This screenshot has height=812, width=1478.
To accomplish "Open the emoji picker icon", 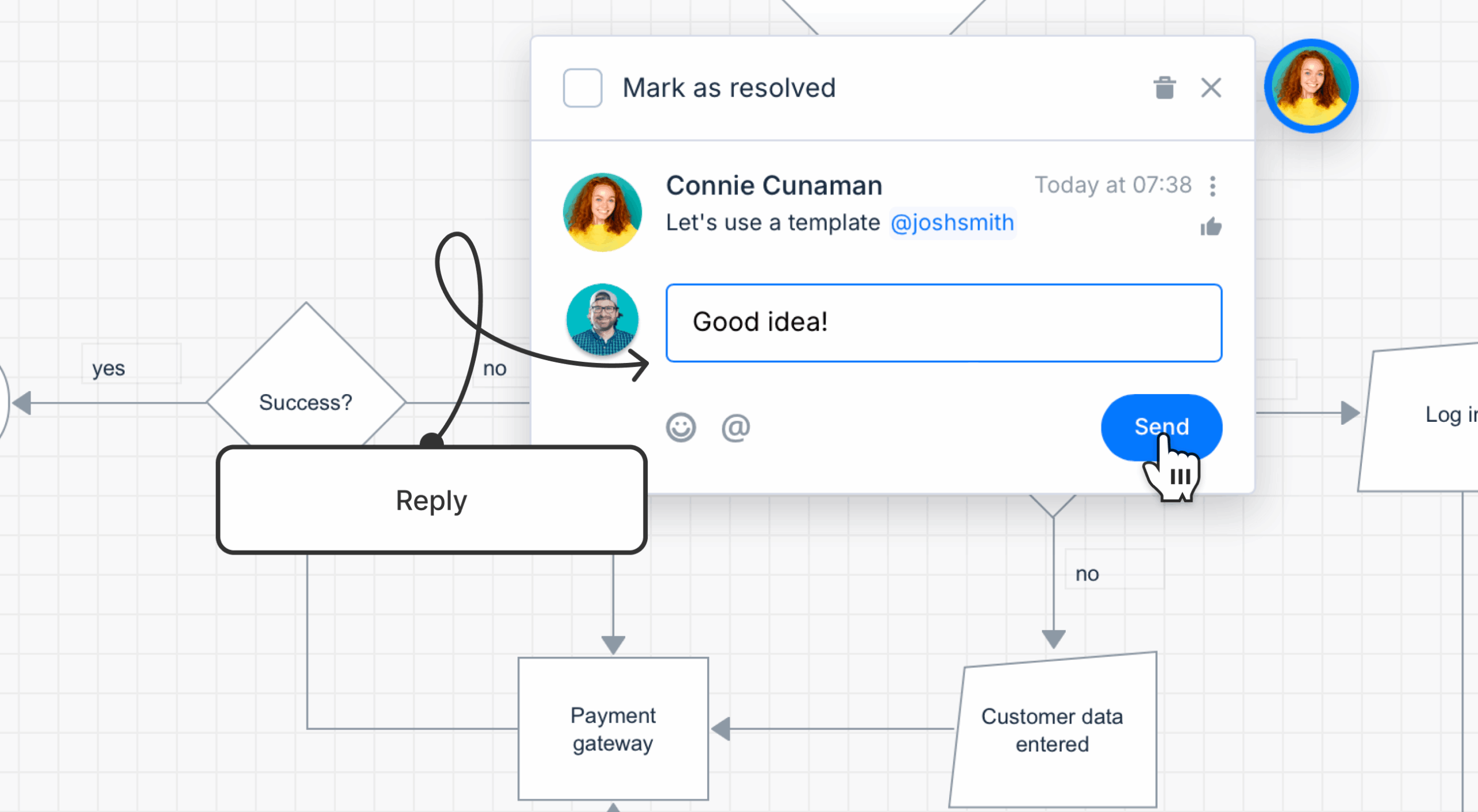I will pos(681,428).
